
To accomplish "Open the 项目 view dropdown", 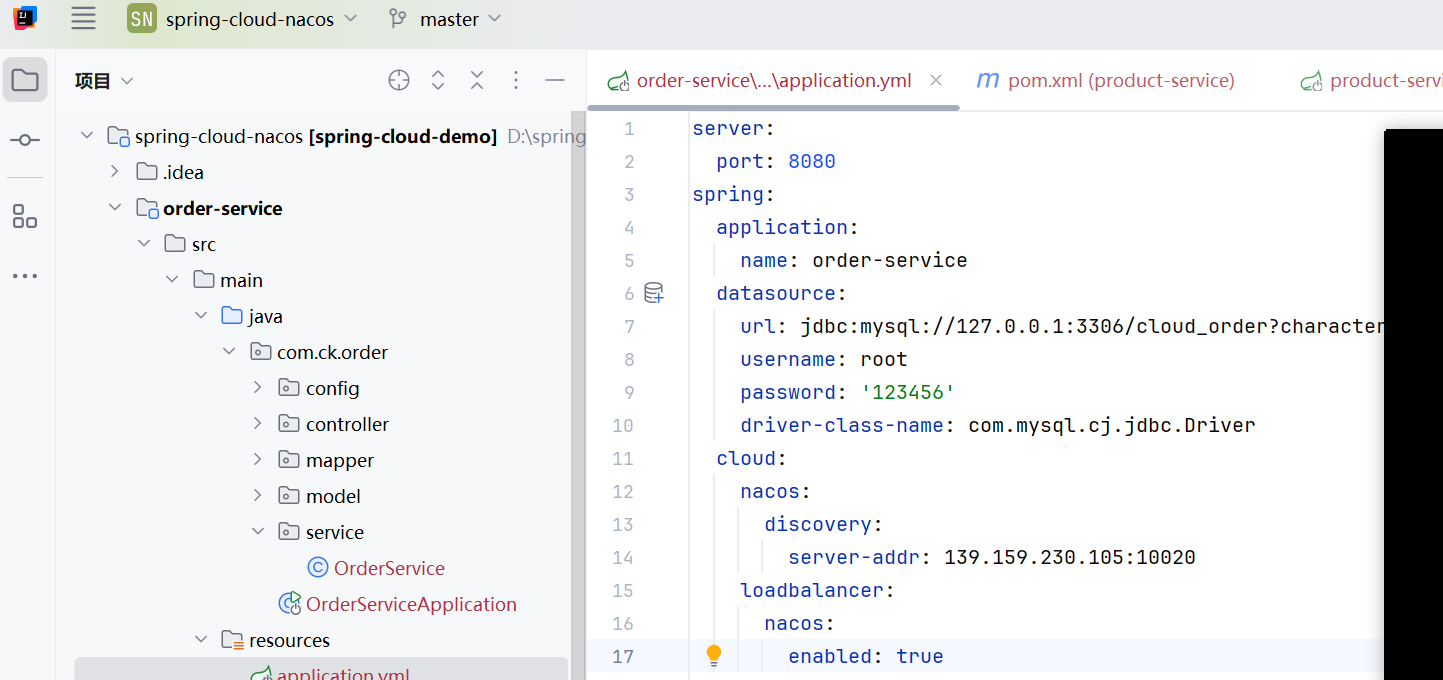I will tap(104, 81).
